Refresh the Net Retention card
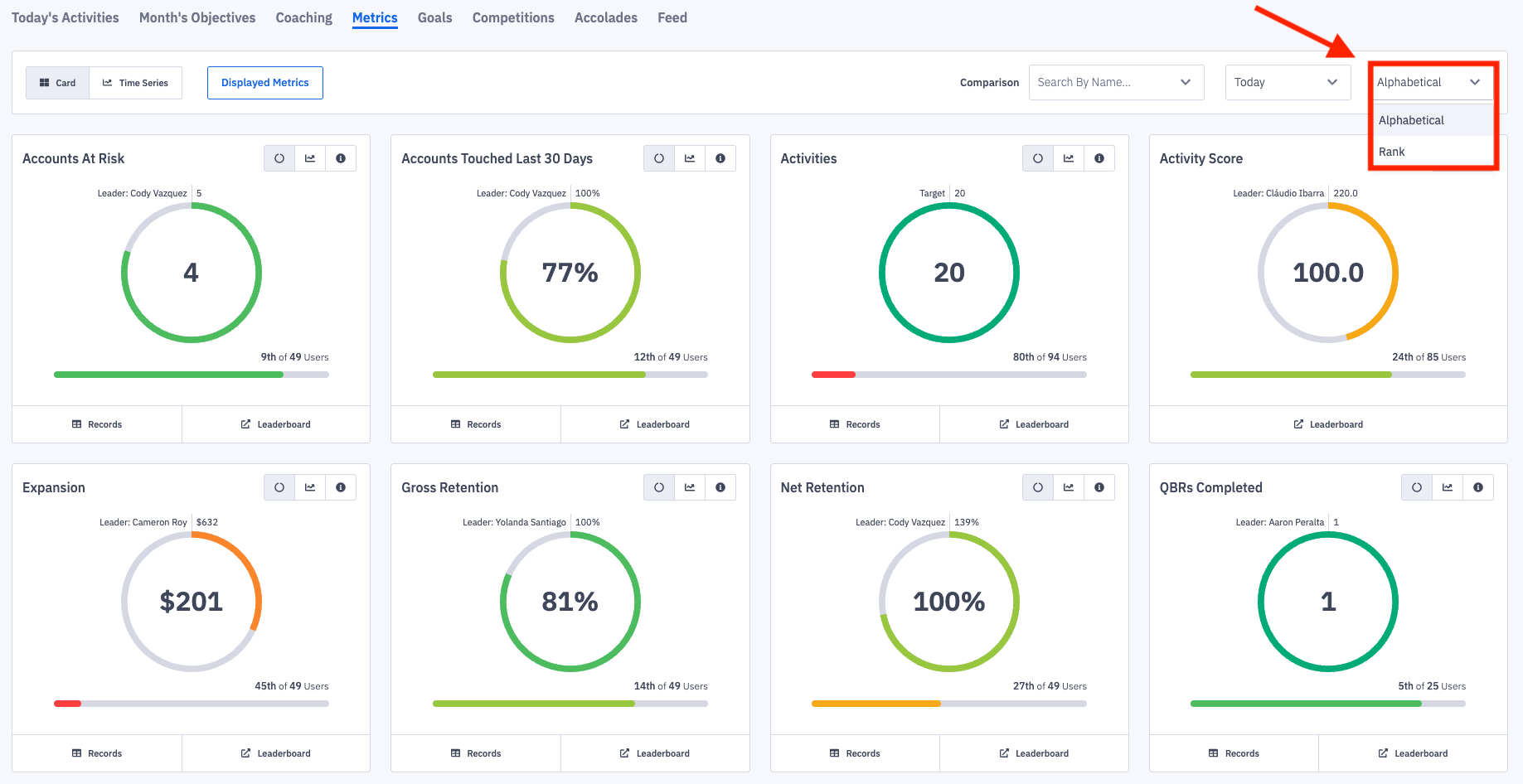This screenshot has width=1523, height=784. [1038, 487]
